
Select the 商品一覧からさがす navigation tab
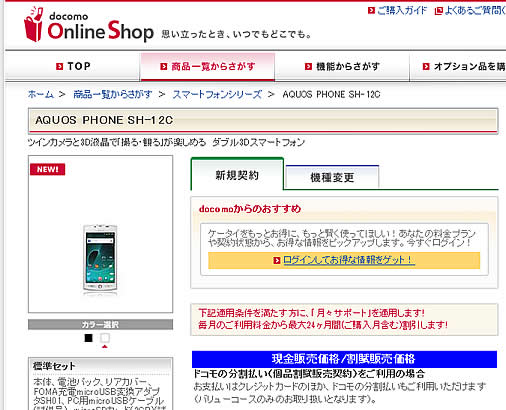click(208, 66)
